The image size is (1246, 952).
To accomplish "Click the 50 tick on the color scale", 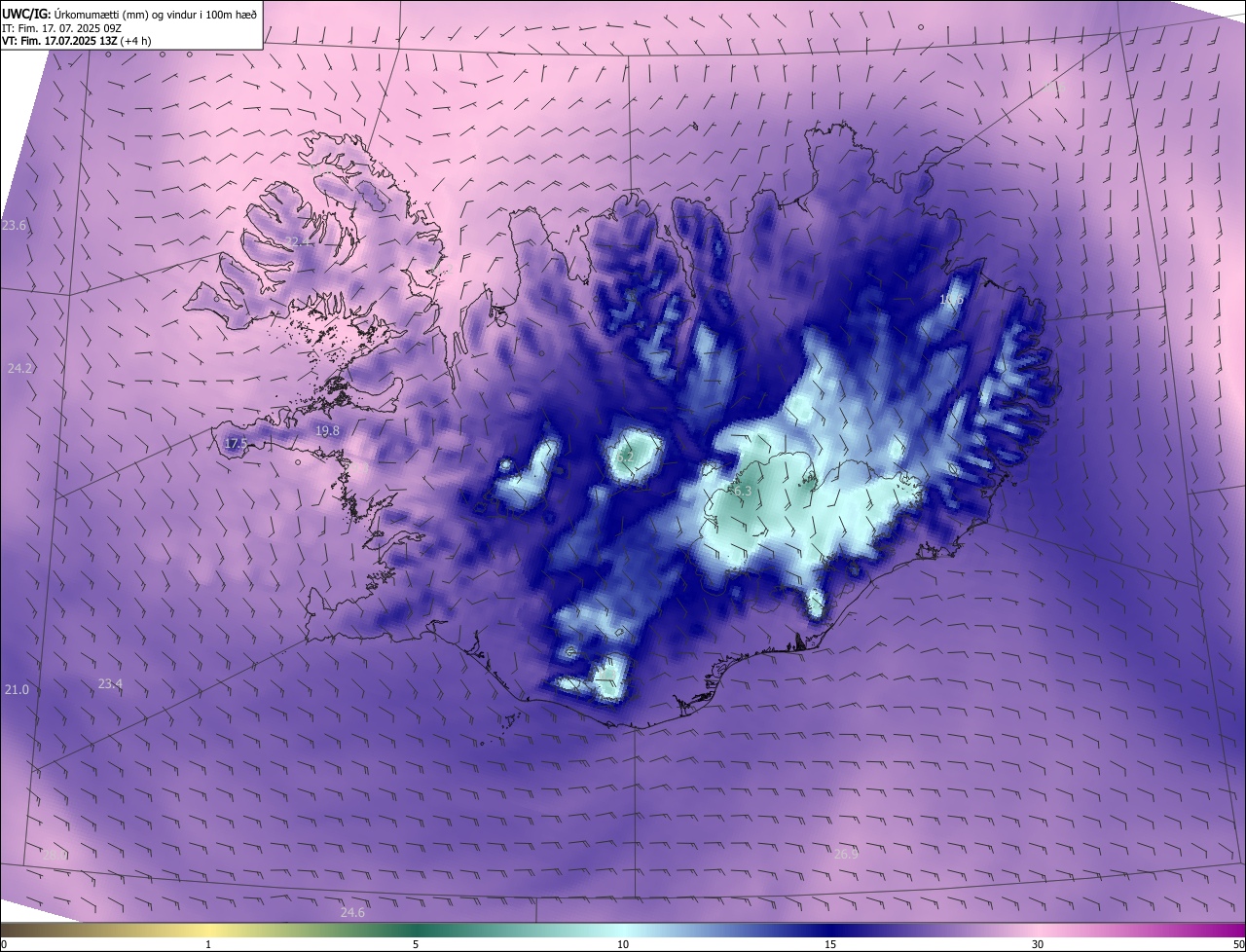I will pyautogui.click(x=1238, y=944).
